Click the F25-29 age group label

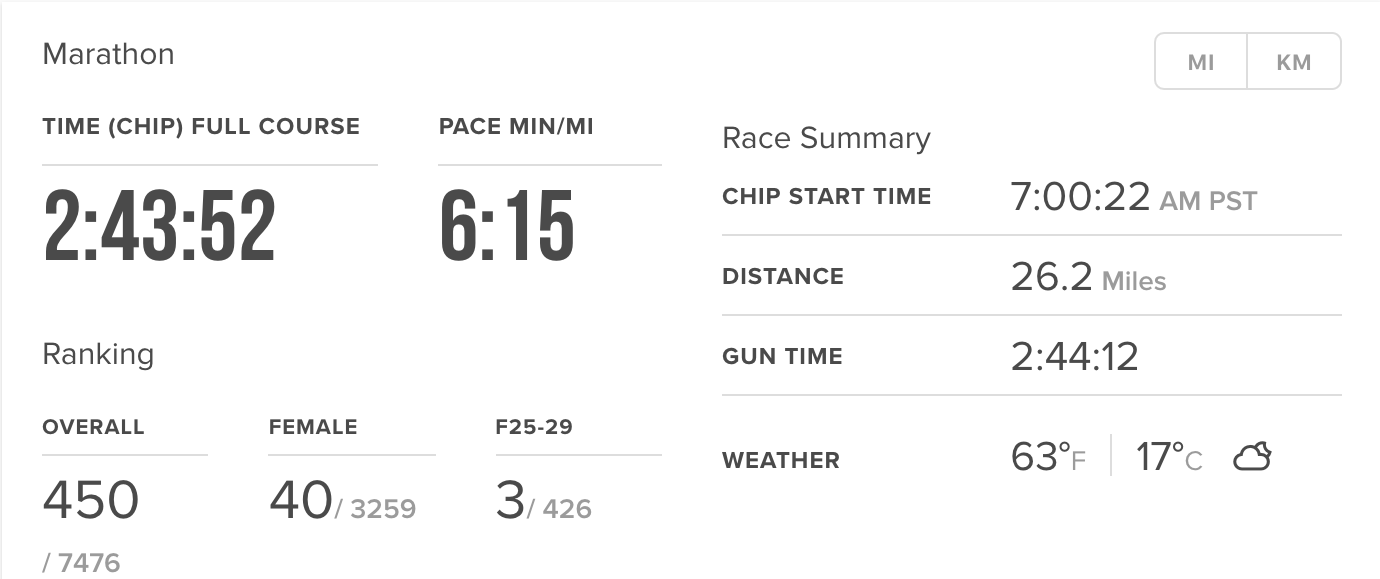[534, 427]
